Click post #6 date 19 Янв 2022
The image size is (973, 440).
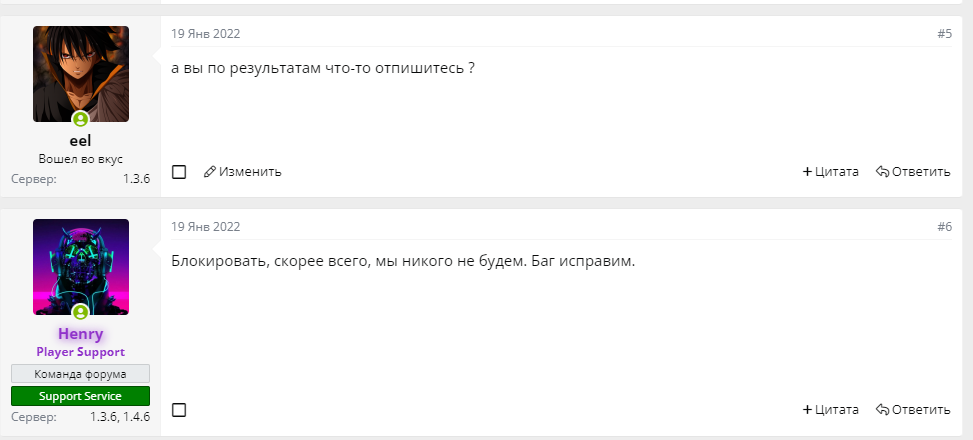pos(206,227)
